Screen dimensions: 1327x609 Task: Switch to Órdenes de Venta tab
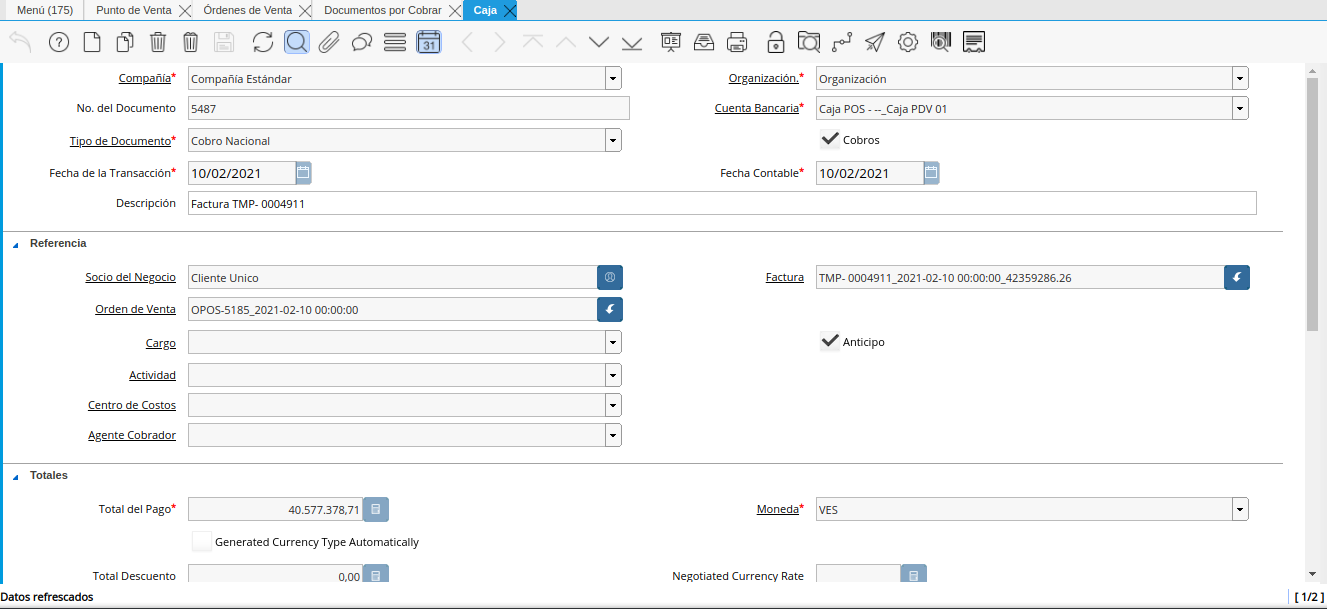click(247, 10)
